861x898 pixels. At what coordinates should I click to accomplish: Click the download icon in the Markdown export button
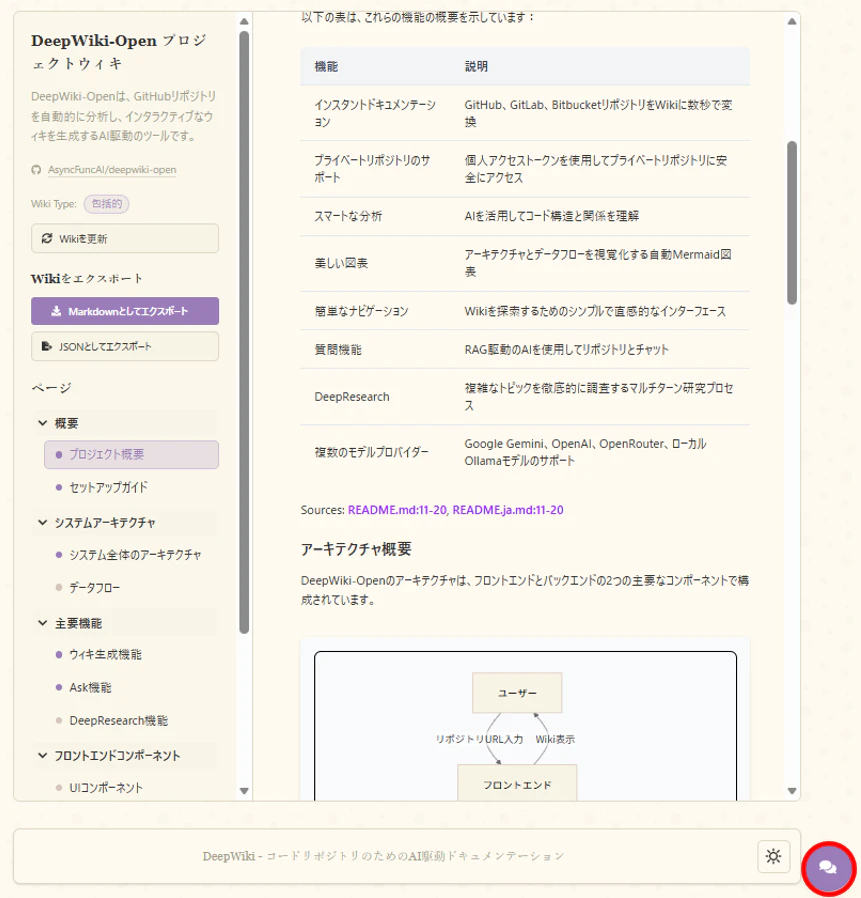pos(56,311)
